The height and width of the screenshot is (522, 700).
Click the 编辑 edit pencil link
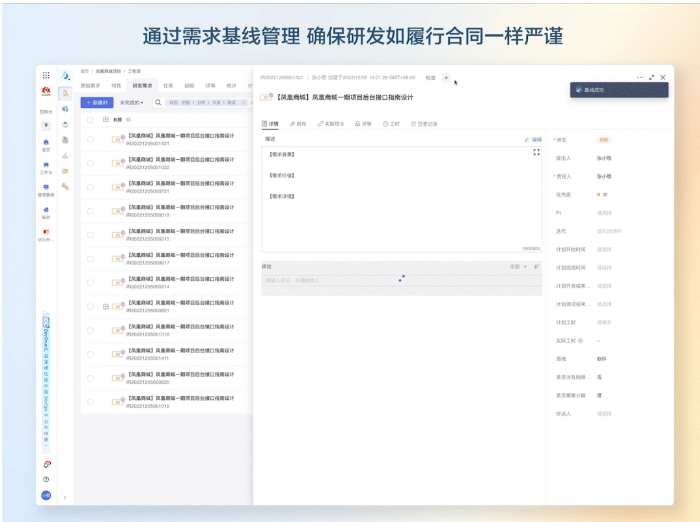[533, 140]
